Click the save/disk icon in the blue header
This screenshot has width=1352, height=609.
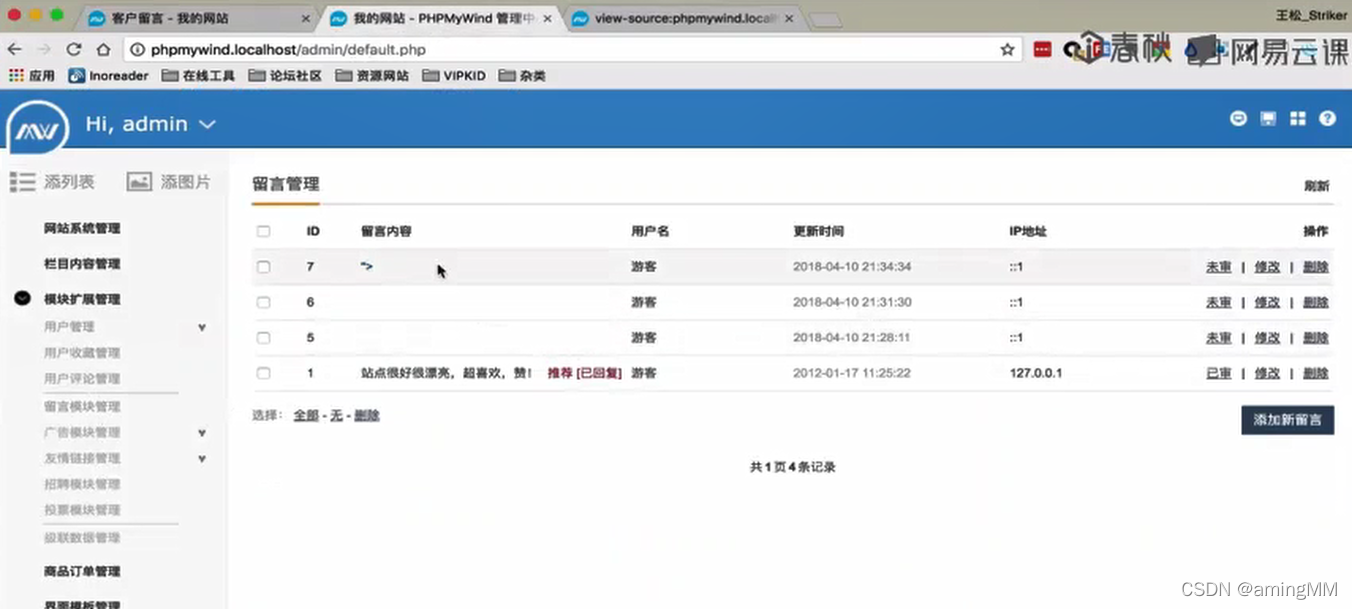(1268, 118)
